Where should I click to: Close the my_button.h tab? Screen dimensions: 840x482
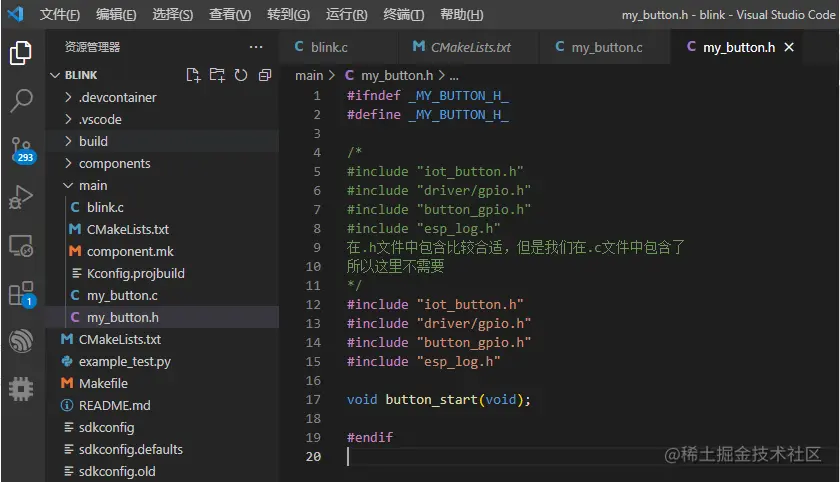(x=789, y=47)
